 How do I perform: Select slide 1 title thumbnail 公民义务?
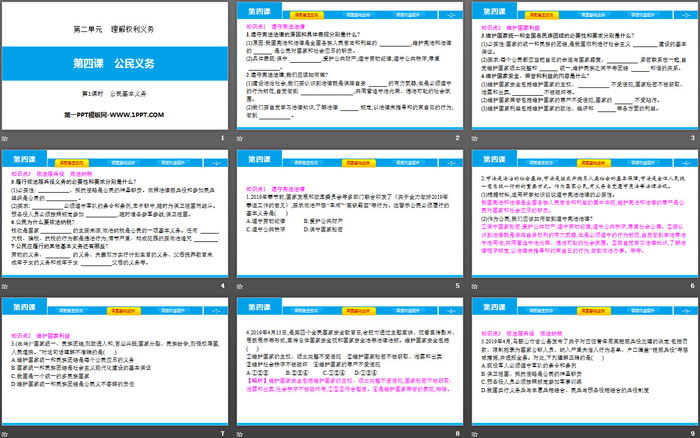pyautogui.click(x=115, y=66)
